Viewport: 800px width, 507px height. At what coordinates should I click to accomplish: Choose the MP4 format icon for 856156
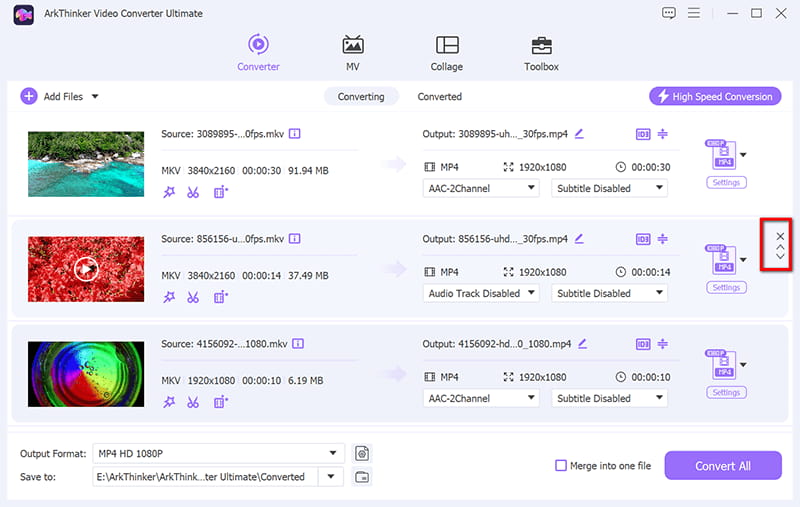click(x=721, y=259)
